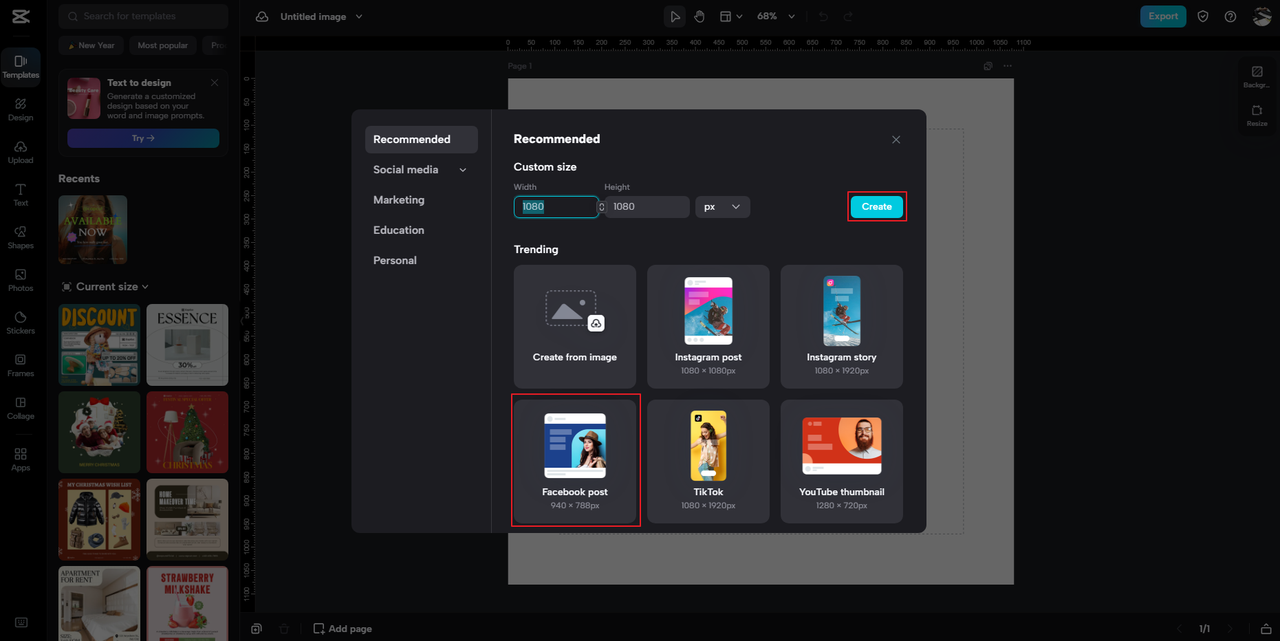Click the keyboard shortcuts icon
This screenshot has width=1280, height=641.
coord(21,623)
